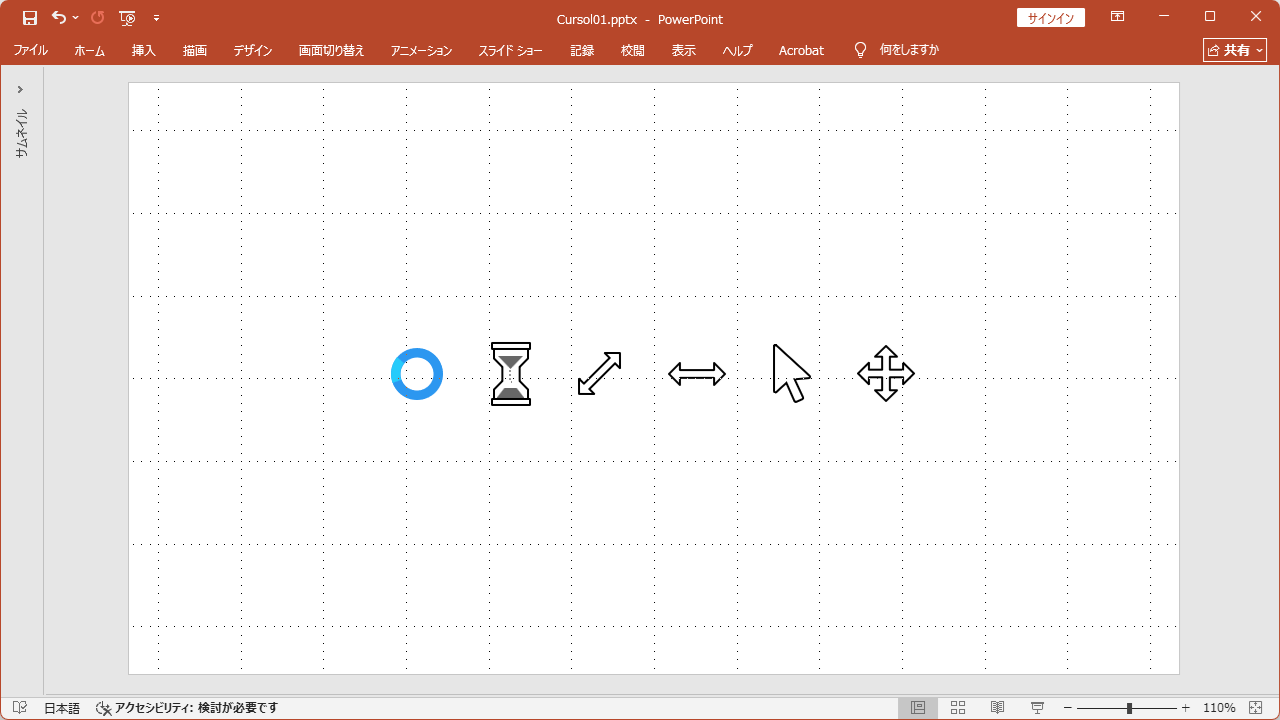The image size is (1280, 720).
Task: Start slideshow from beginning via toolbar icon
Action: (x=127, y=18)
